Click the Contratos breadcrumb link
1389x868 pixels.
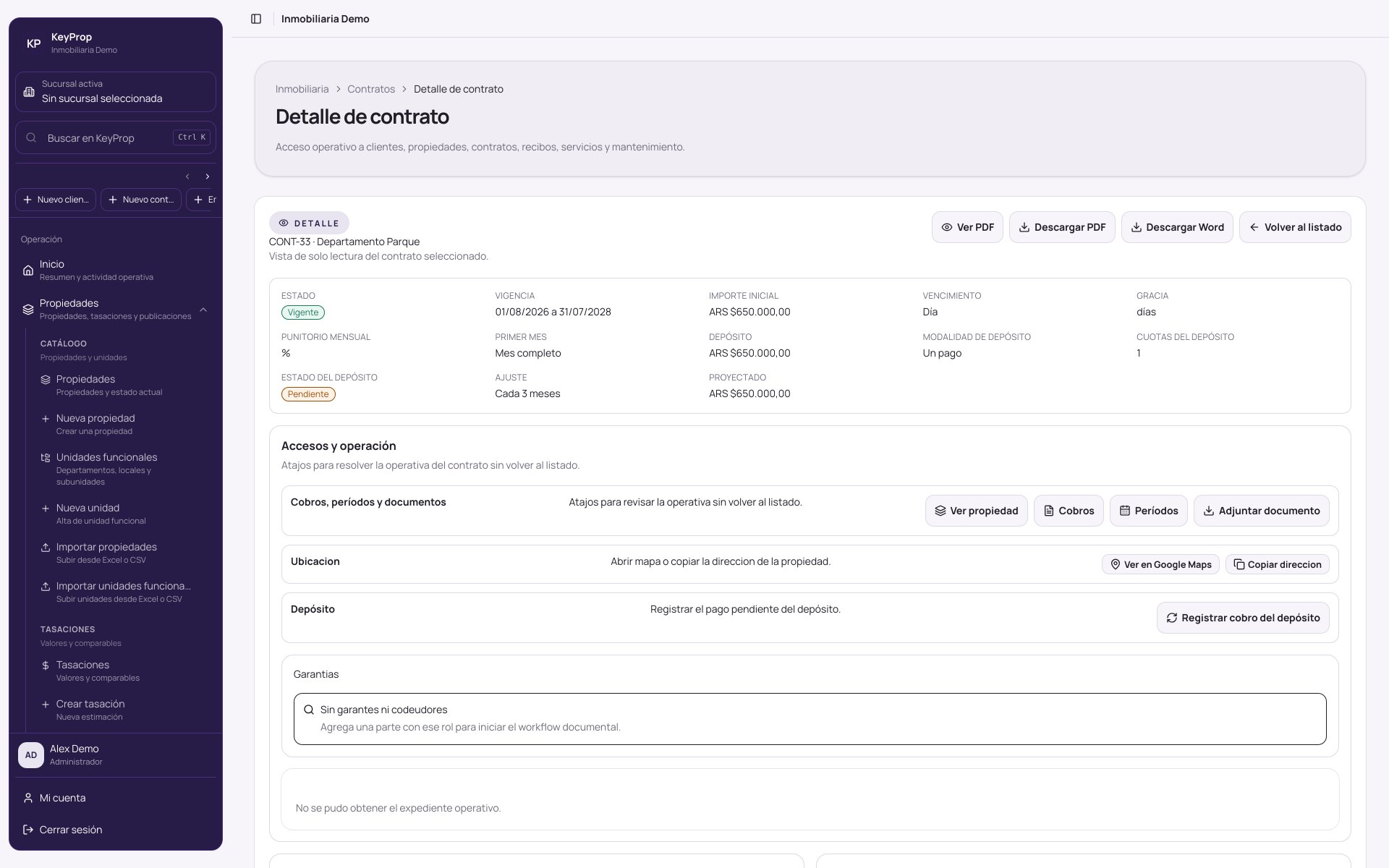click(371, 89)
